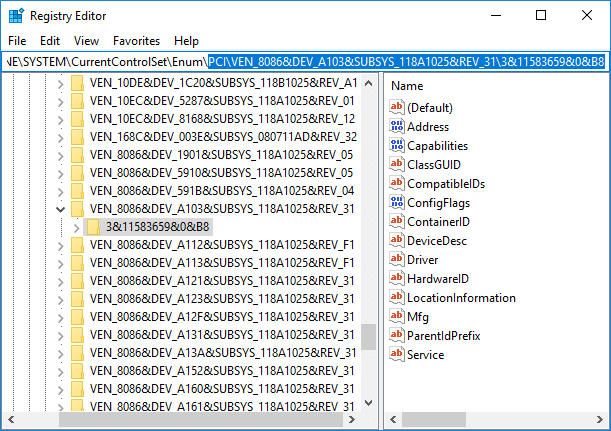Expand VEN_10EC&DEV_5287 key chevron
Screen dimensions: 611x431
[x=60, y=102]
